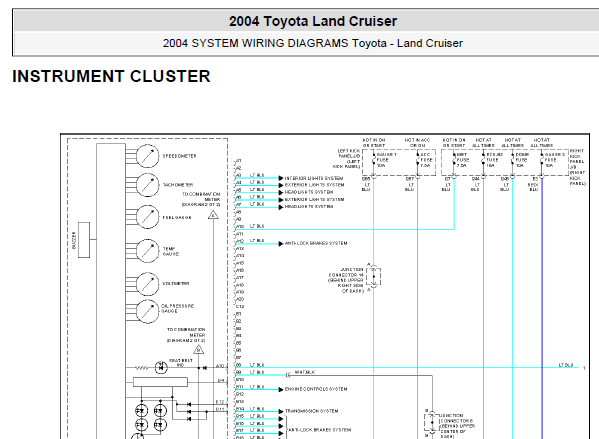Click the "TRANSMISSION SYSTEM" reference
The image size is (599, 439).
311,411
